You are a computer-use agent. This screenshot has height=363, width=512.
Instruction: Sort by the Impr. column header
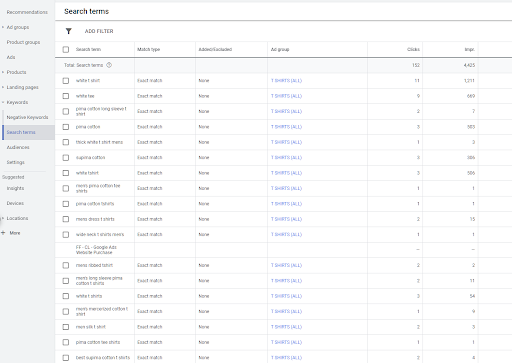[x=470, y=49]
